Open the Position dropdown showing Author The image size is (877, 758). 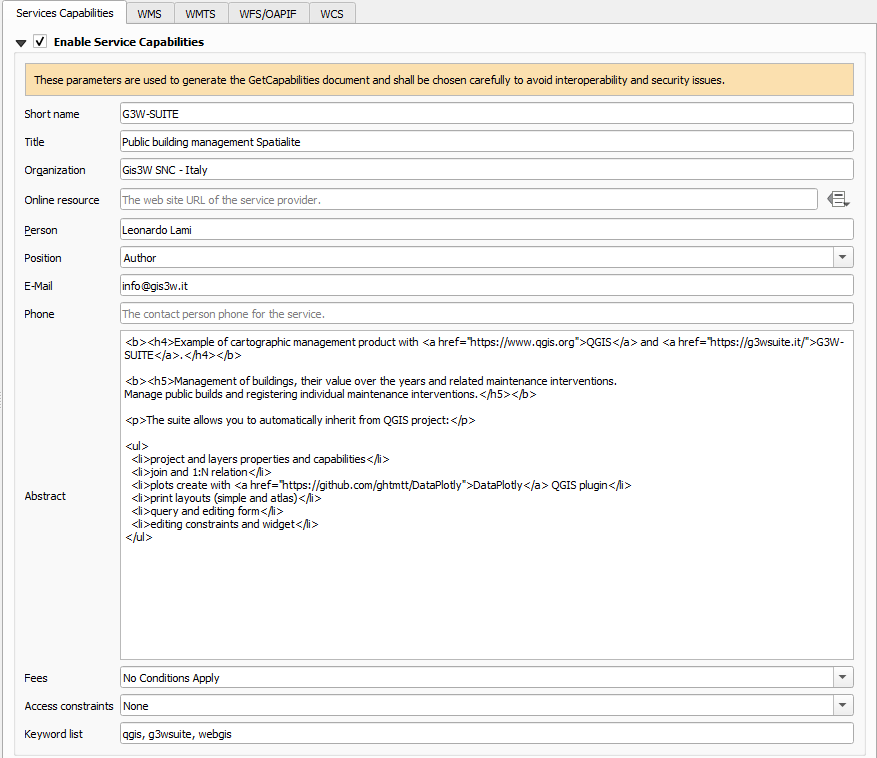pos(487,258)
